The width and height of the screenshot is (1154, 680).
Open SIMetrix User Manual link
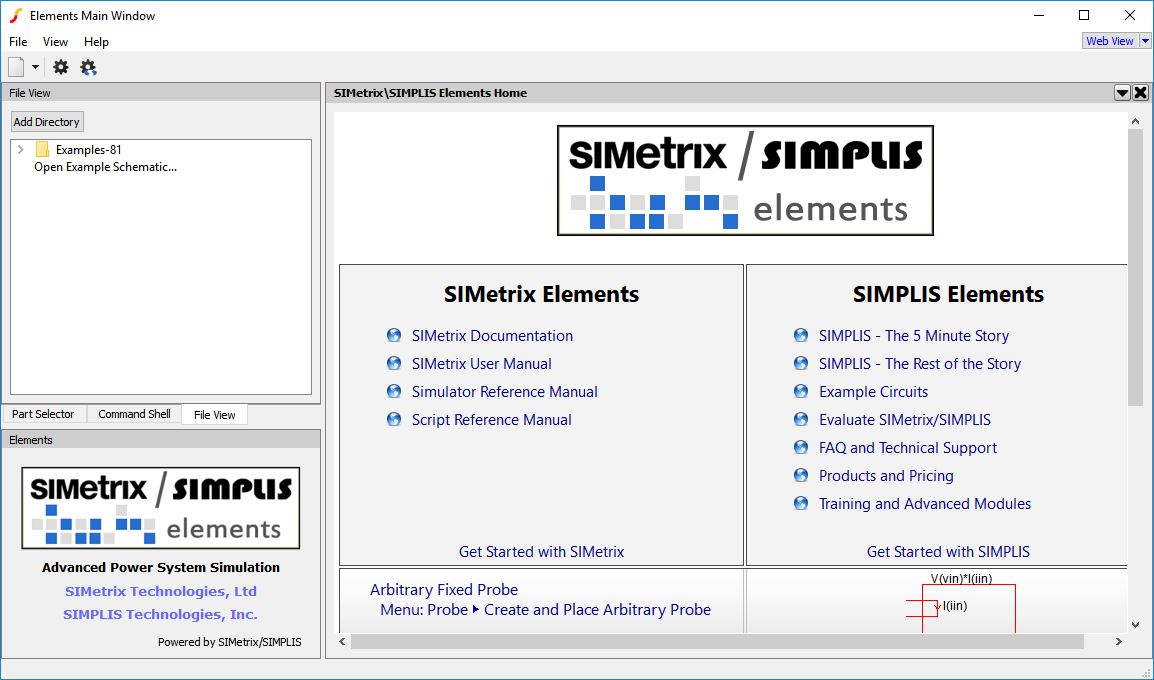481,364
